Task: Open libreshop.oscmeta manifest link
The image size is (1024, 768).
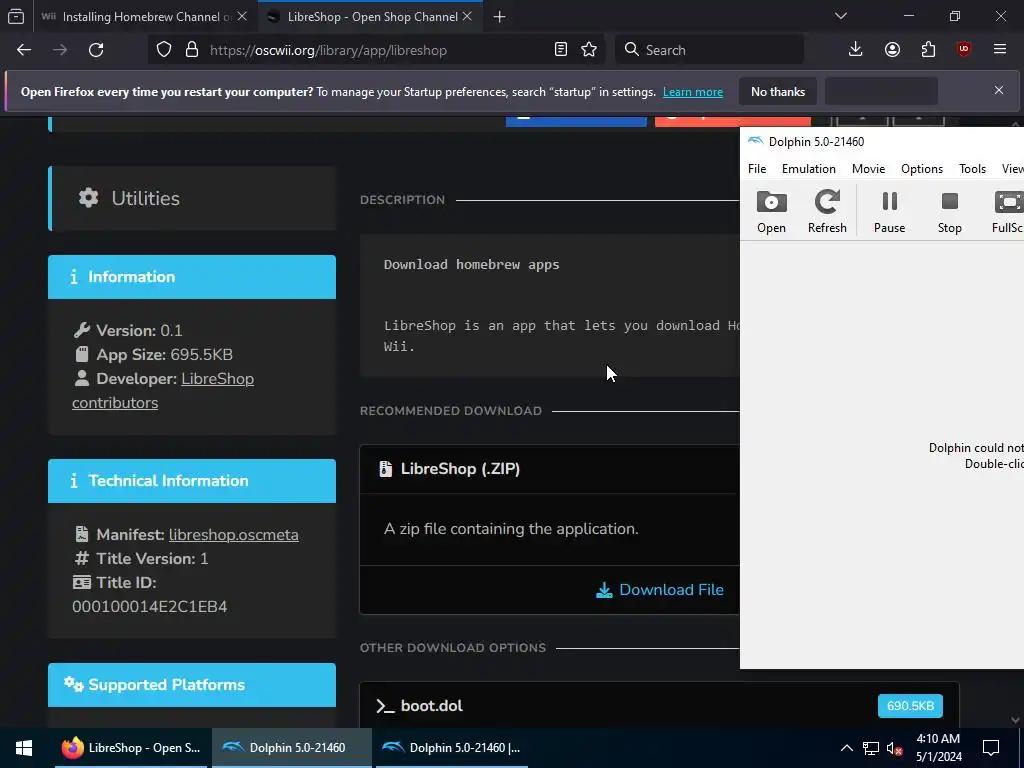Action: [x=233, y=535]
